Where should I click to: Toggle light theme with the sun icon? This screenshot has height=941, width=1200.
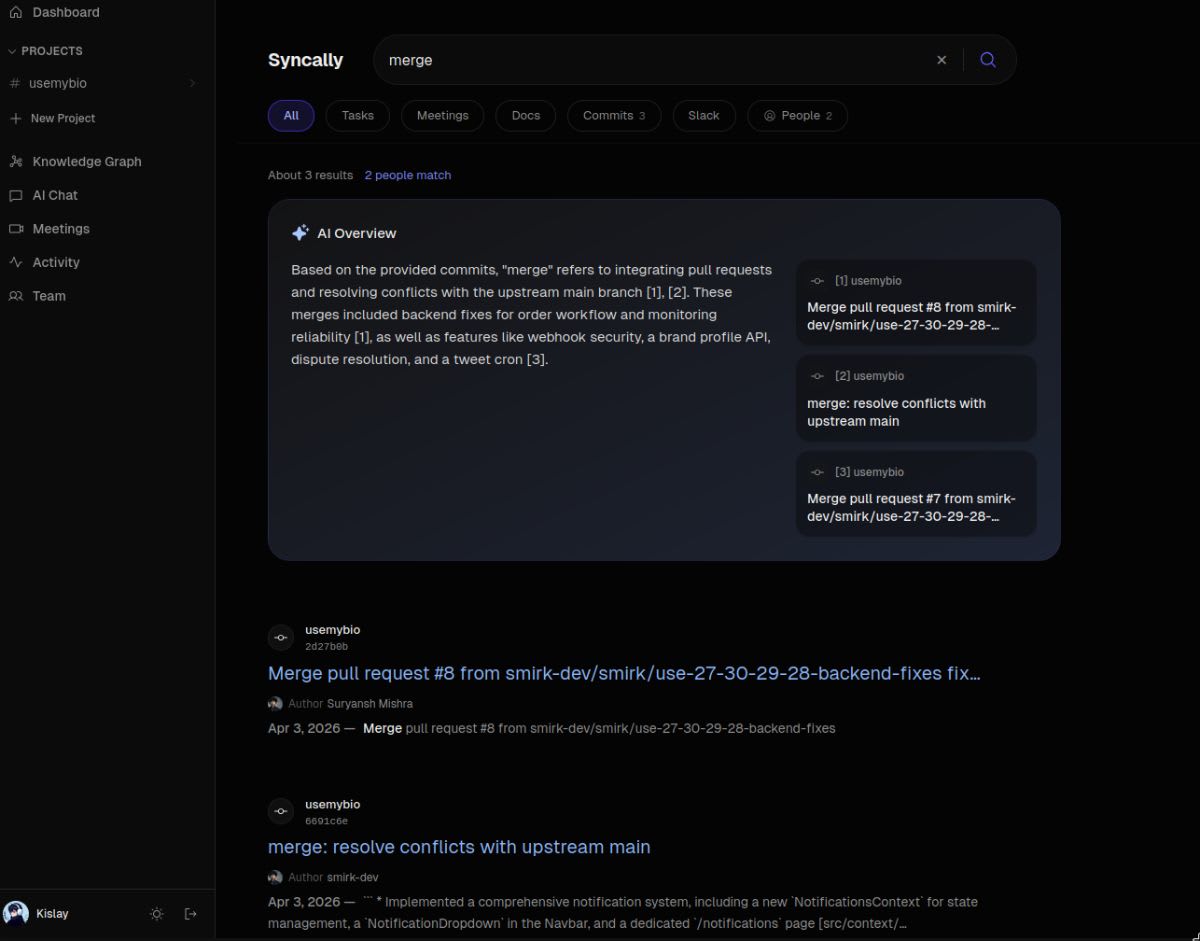point(156,913)
